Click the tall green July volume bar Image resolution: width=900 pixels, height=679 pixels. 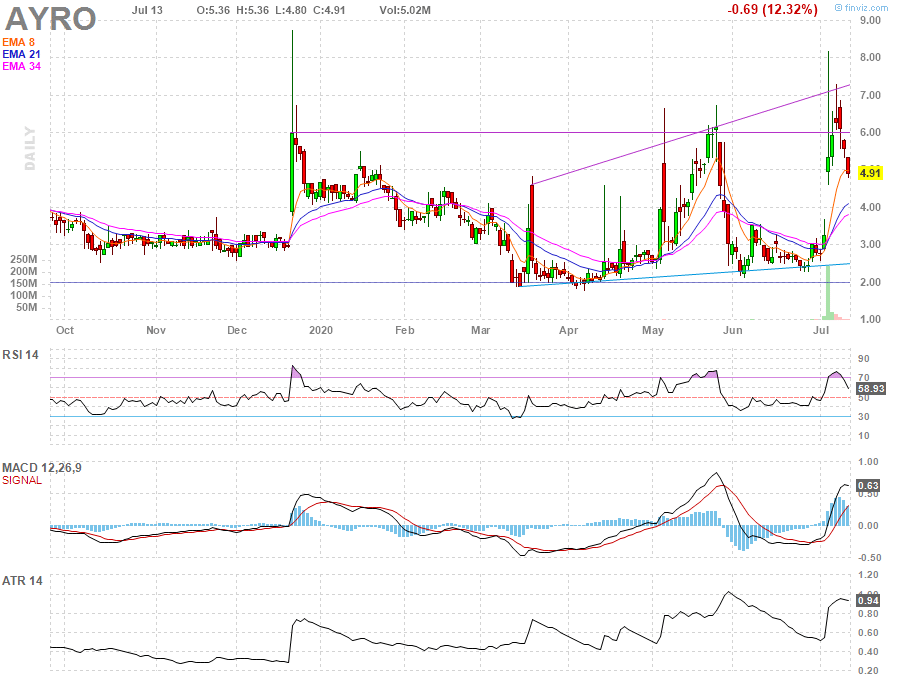tap(828, 293)
